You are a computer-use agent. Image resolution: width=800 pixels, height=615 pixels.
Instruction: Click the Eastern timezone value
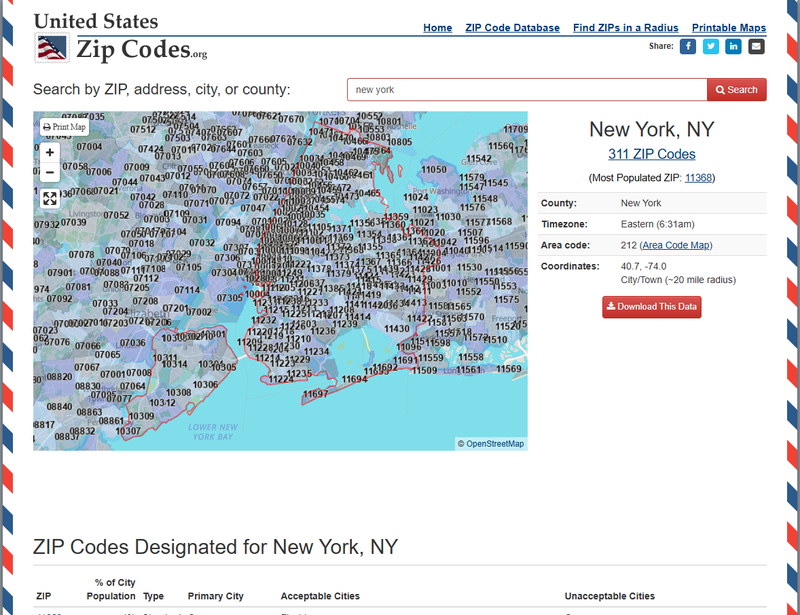tap(658, 224)
